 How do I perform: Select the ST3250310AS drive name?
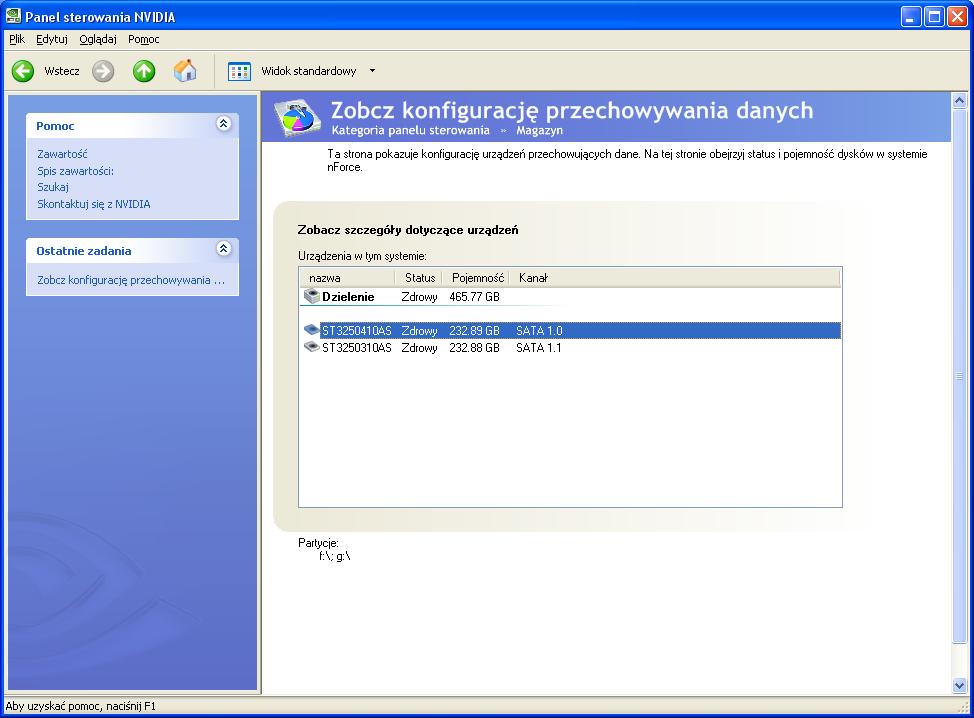357,348
